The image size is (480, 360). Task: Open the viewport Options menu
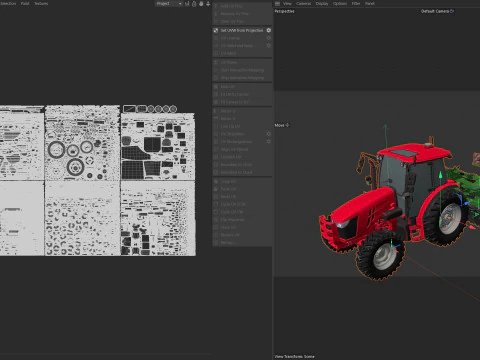pyautogui.click(x=340, y=3)
